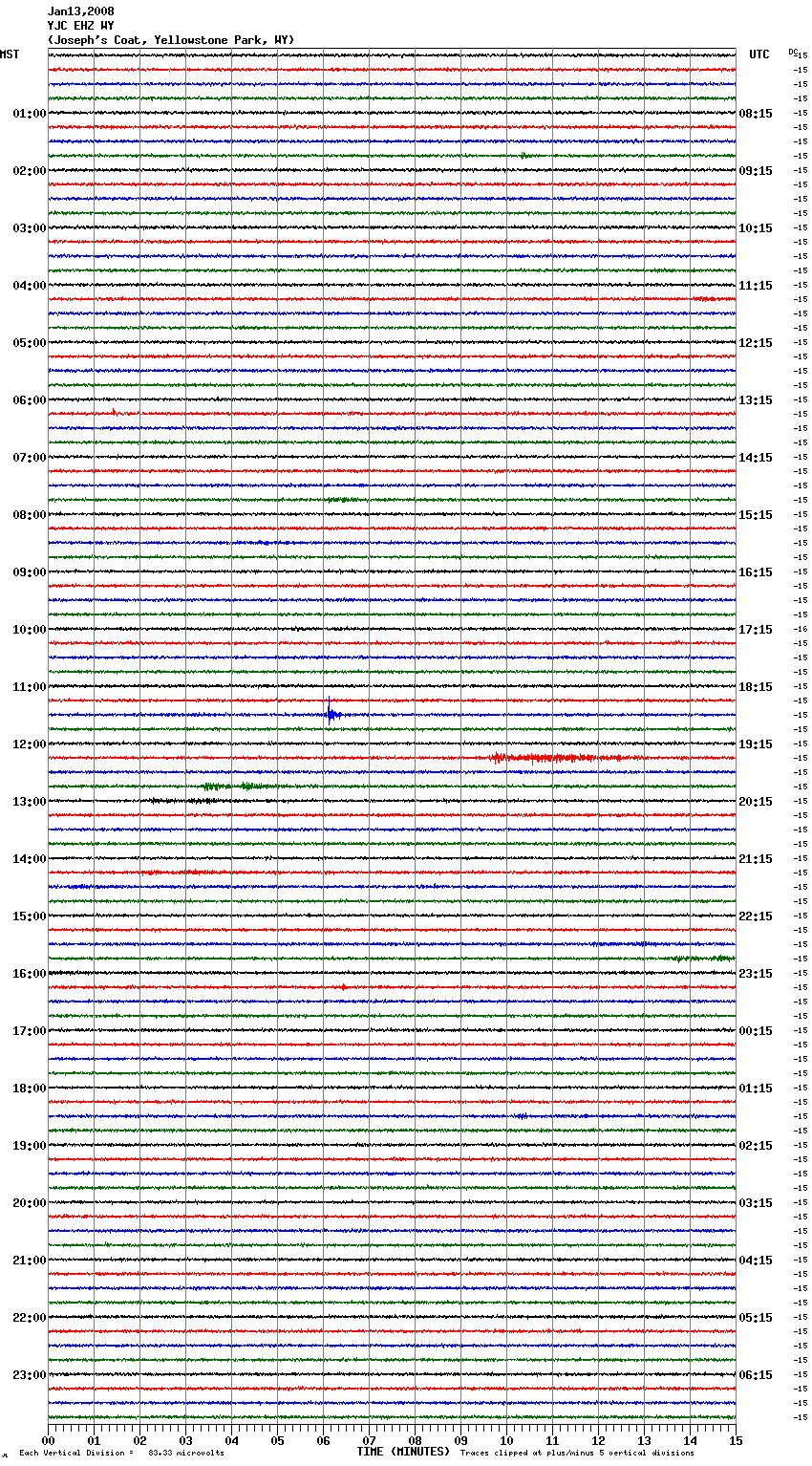
Task: Click the 'MST' column header
Action: 10,54
